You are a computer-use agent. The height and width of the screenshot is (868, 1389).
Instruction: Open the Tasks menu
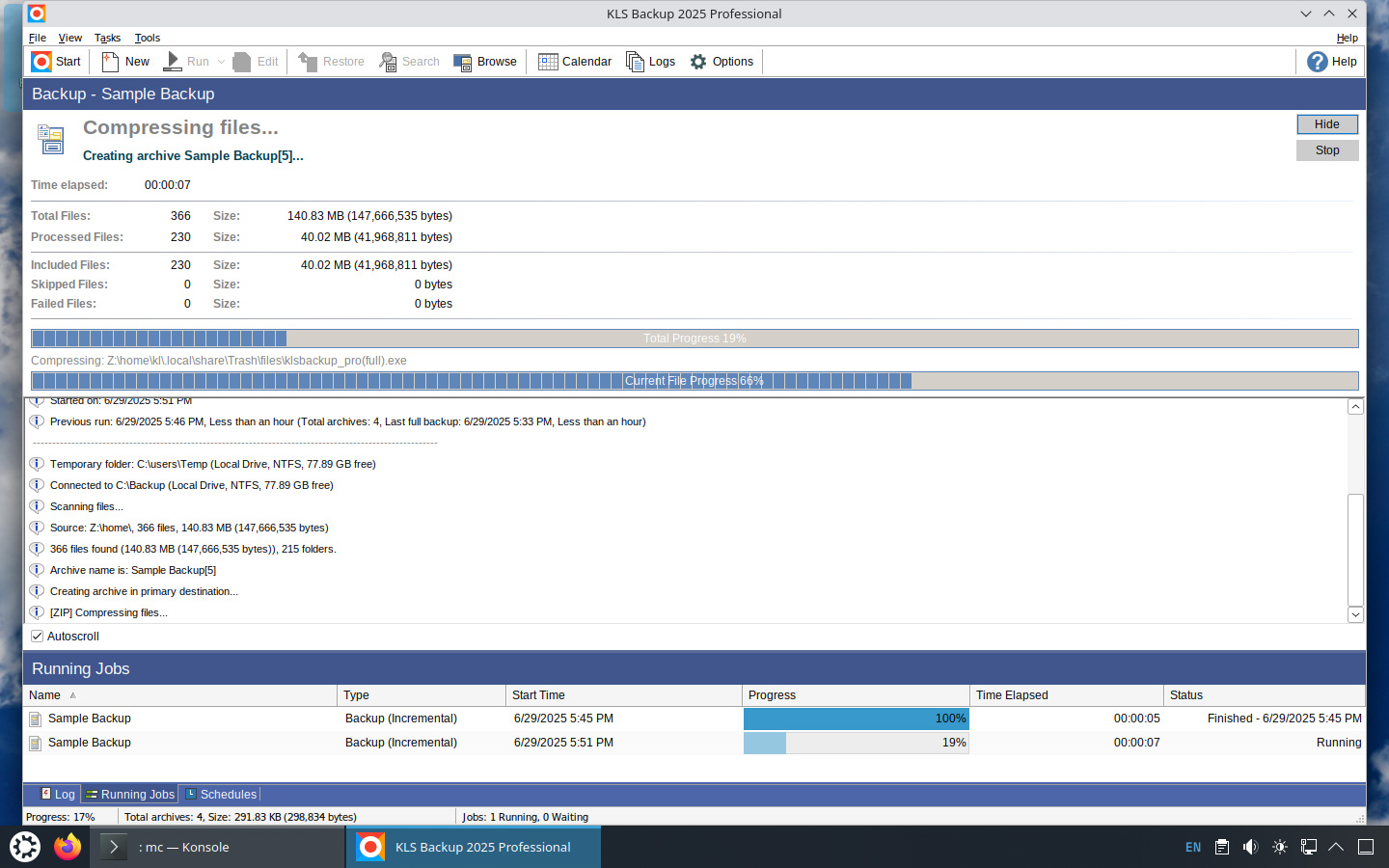tap(107, 38)
